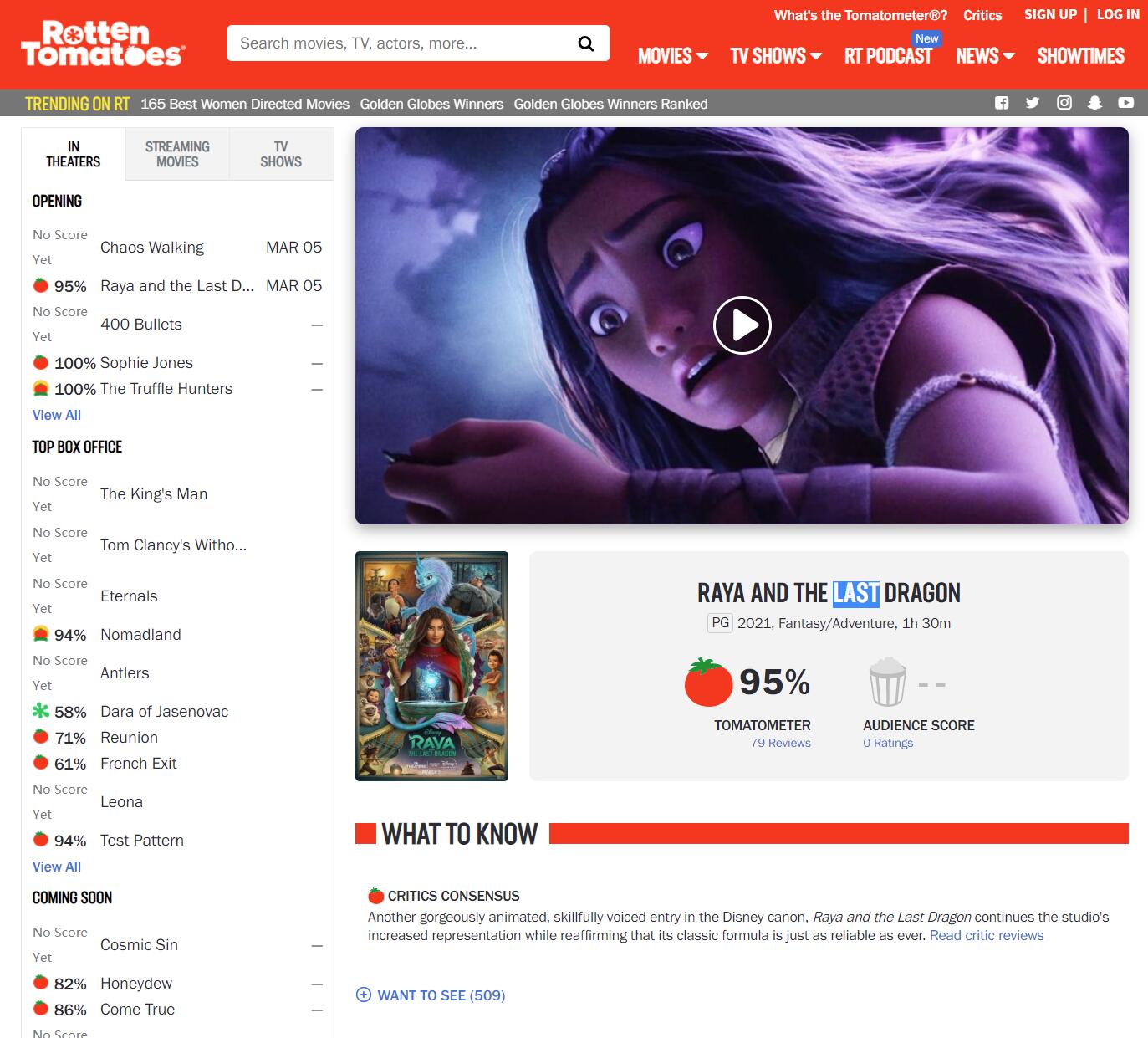Click the audience score popcorn icon
The width and height of the screenshot is (1148, 1038).
887,683
